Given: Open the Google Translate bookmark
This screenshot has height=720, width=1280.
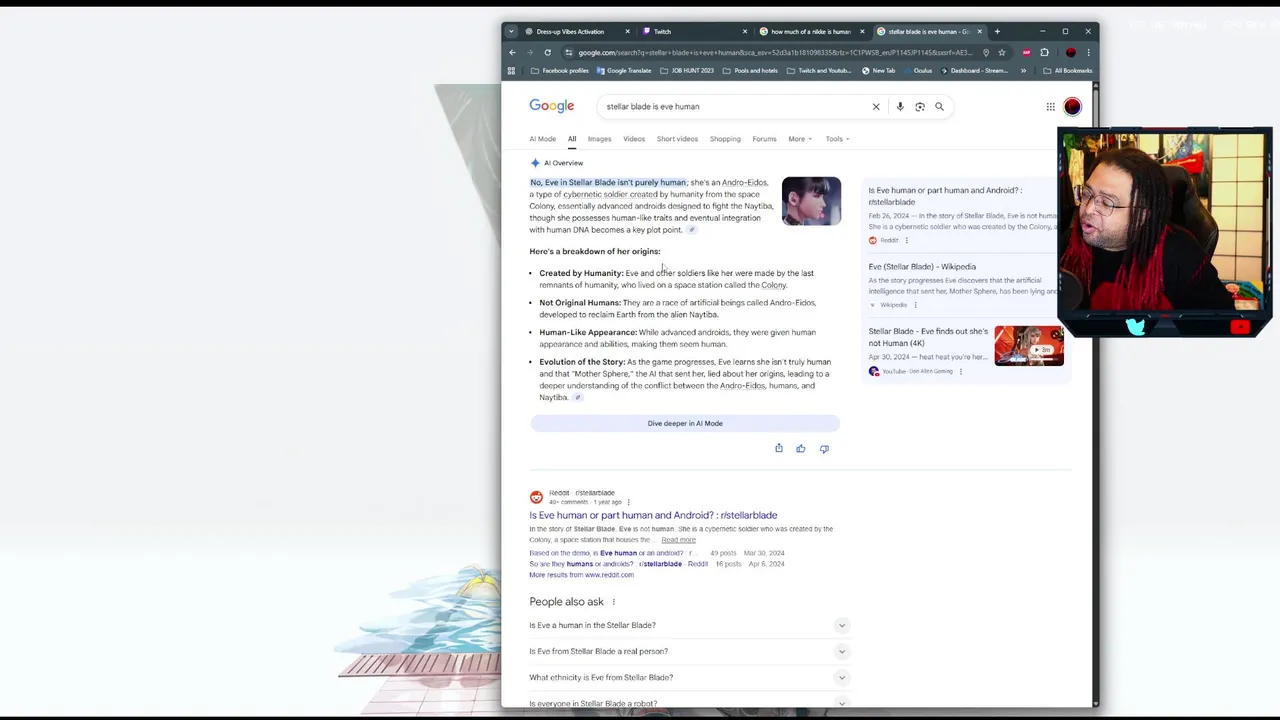Looking at the screenshot, I should click(x=624, y=71).
